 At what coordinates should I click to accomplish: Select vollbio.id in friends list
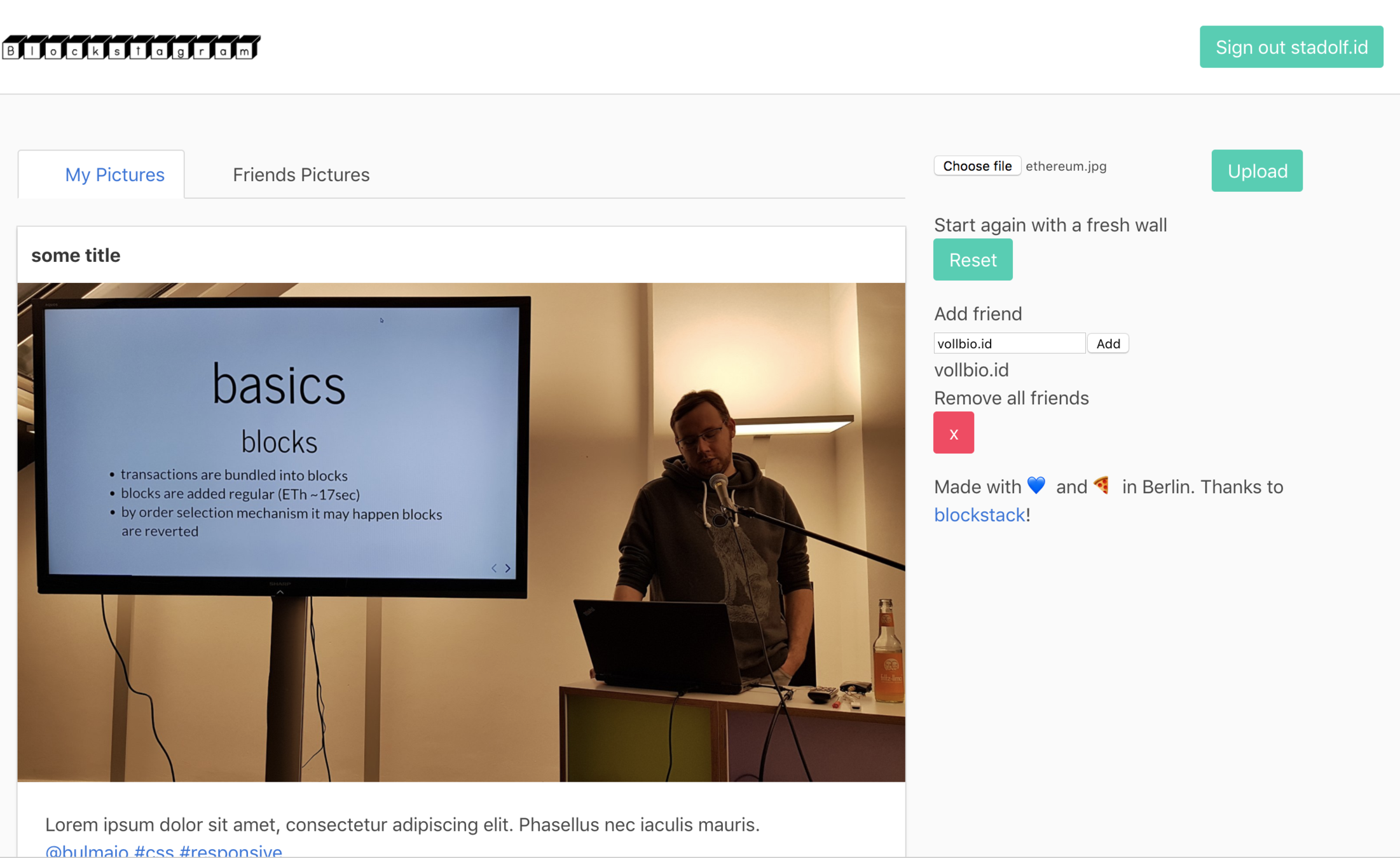tap(971, 370)
